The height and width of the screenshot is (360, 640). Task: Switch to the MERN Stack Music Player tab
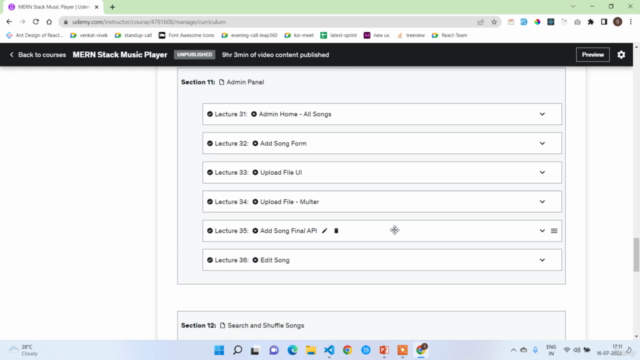tap(53, 7)
